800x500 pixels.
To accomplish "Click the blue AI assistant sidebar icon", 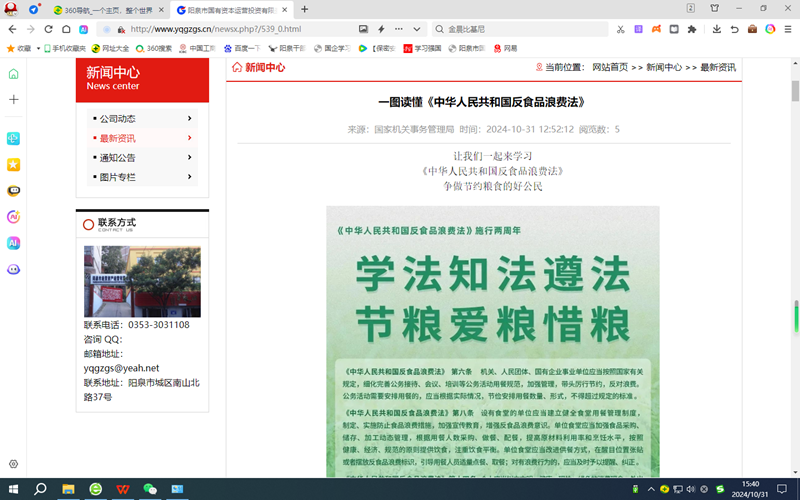I will point(13,243).
